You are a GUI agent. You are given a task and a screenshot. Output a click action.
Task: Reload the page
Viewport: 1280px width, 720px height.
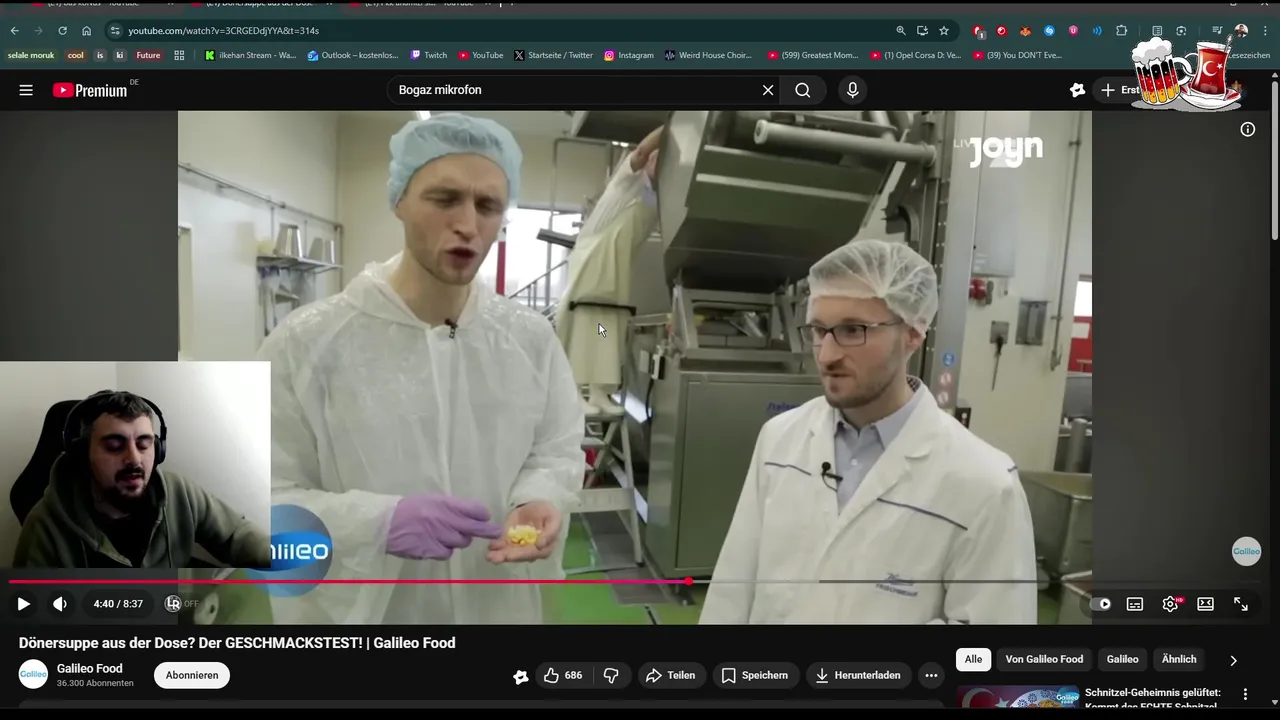pyautogui.click(x=62, y=31)
